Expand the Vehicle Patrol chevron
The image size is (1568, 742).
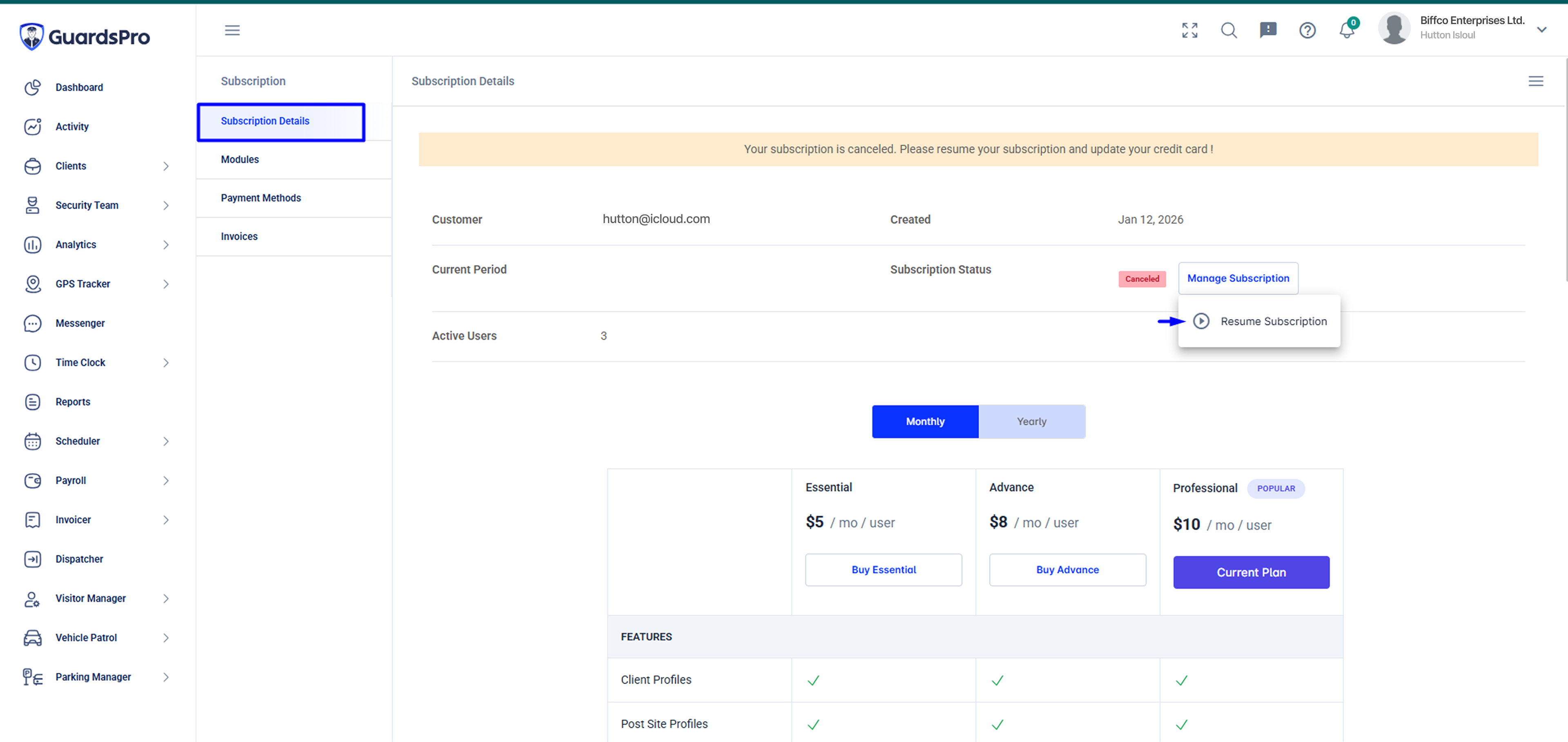pyautogui.click(x=165, y=638)
